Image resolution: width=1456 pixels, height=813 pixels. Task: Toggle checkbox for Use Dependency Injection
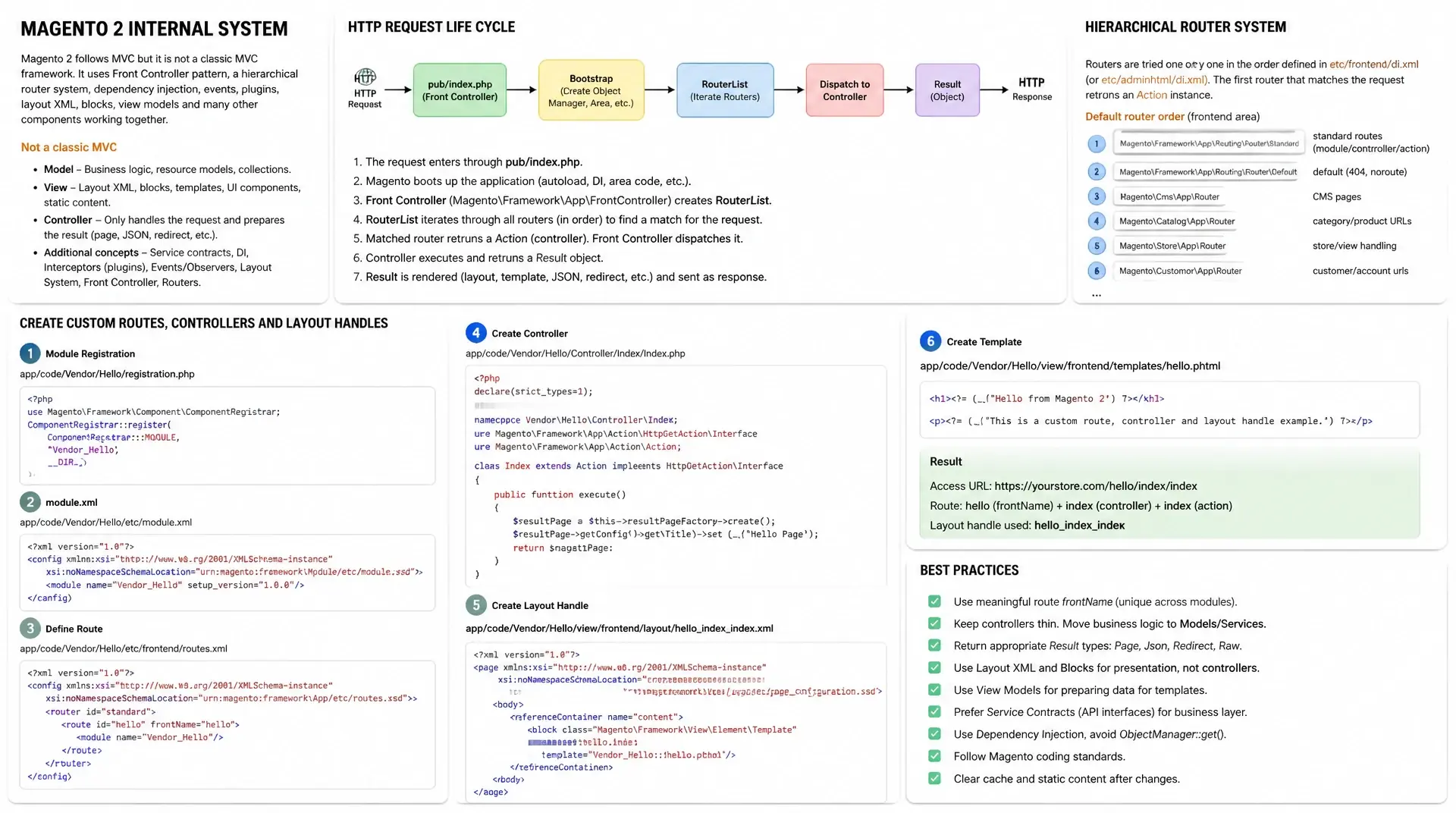pyautogui.click(x=934, y=734)
